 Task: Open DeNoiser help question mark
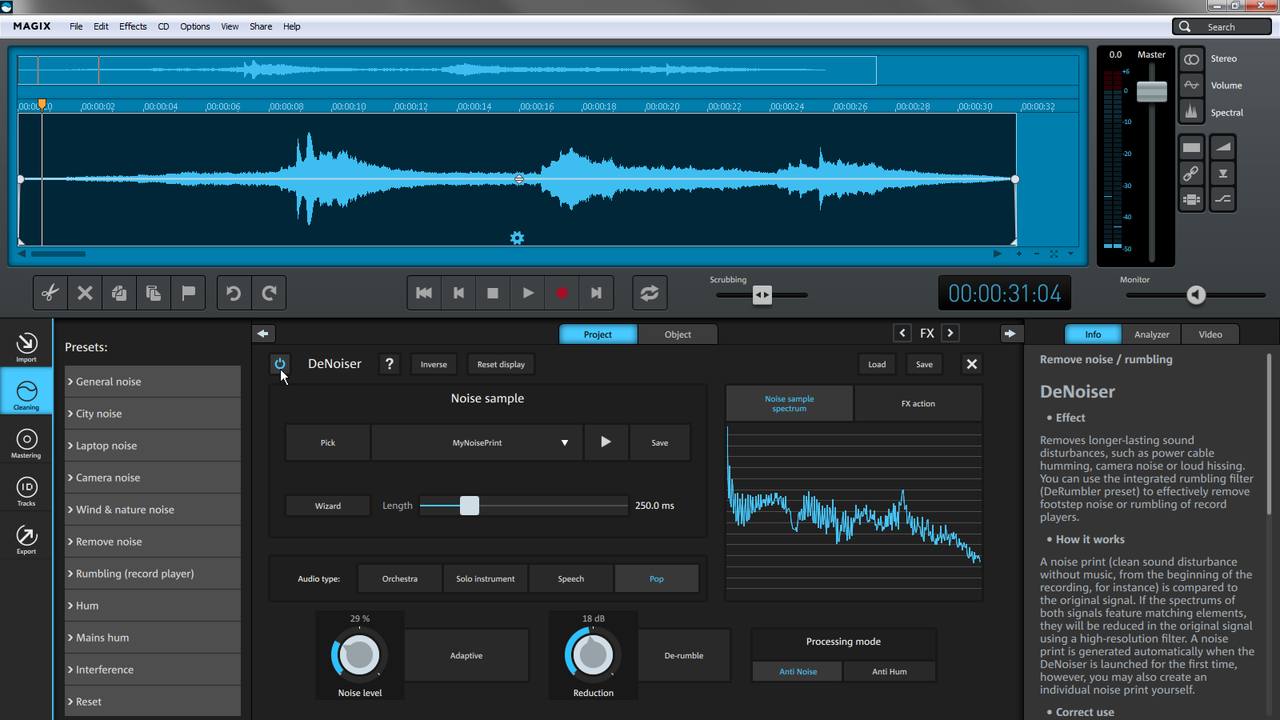(x=389, y=364)
